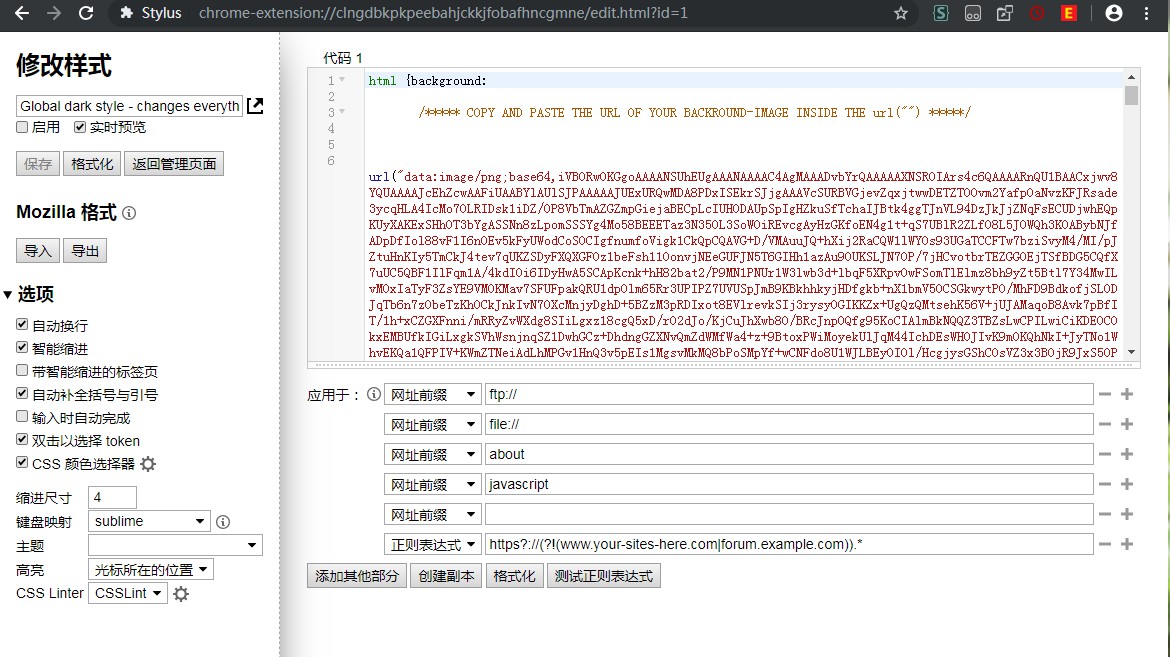This screenshot has width=1170, height=657.
Task: Click the style name input field
Action: coord(129,106)
